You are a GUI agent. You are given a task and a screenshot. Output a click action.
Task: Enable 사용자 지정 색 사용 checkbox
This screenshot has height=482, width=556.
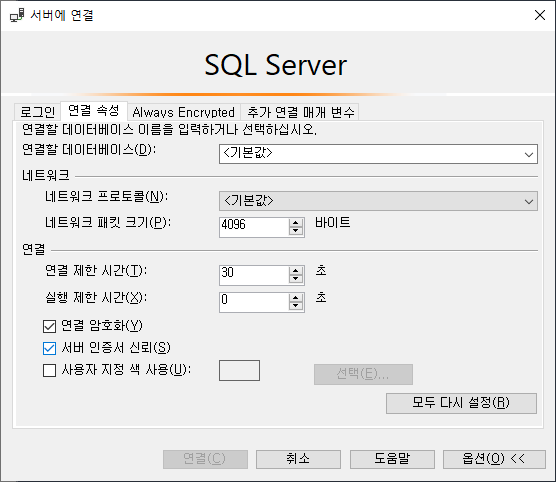[x=49, y=370]
